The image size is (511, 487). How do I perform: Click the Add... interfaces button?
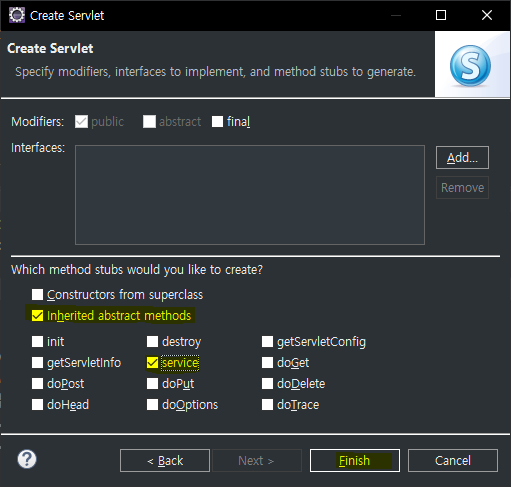[x=462, y=157]
